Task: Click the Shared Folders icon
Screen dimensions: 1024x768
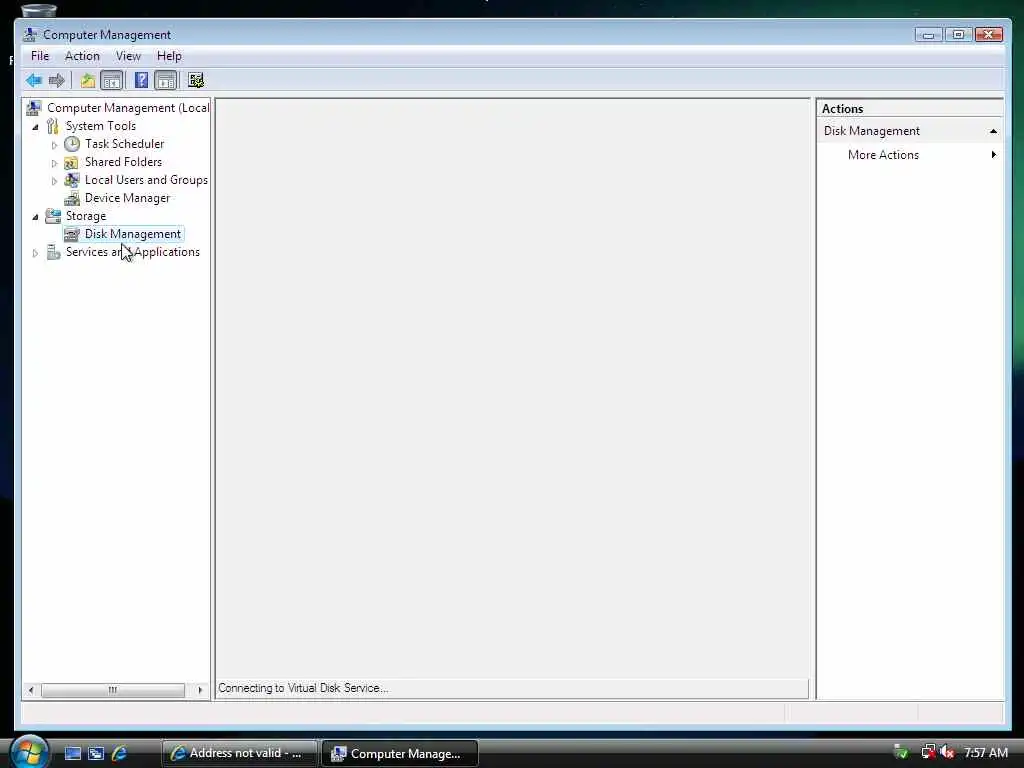Action: tap(72, 162)
